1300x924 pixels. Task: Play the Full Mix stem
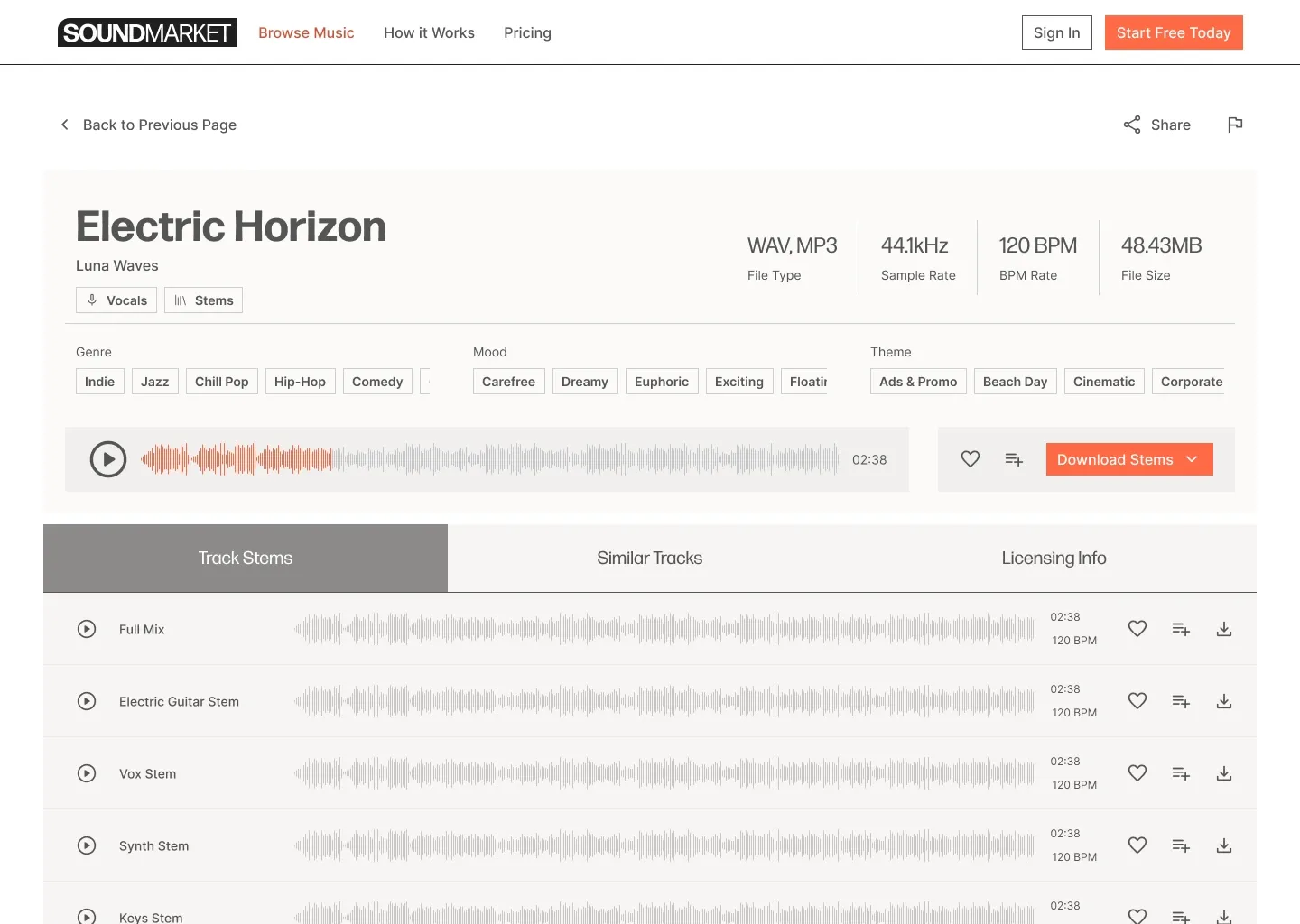87,629
